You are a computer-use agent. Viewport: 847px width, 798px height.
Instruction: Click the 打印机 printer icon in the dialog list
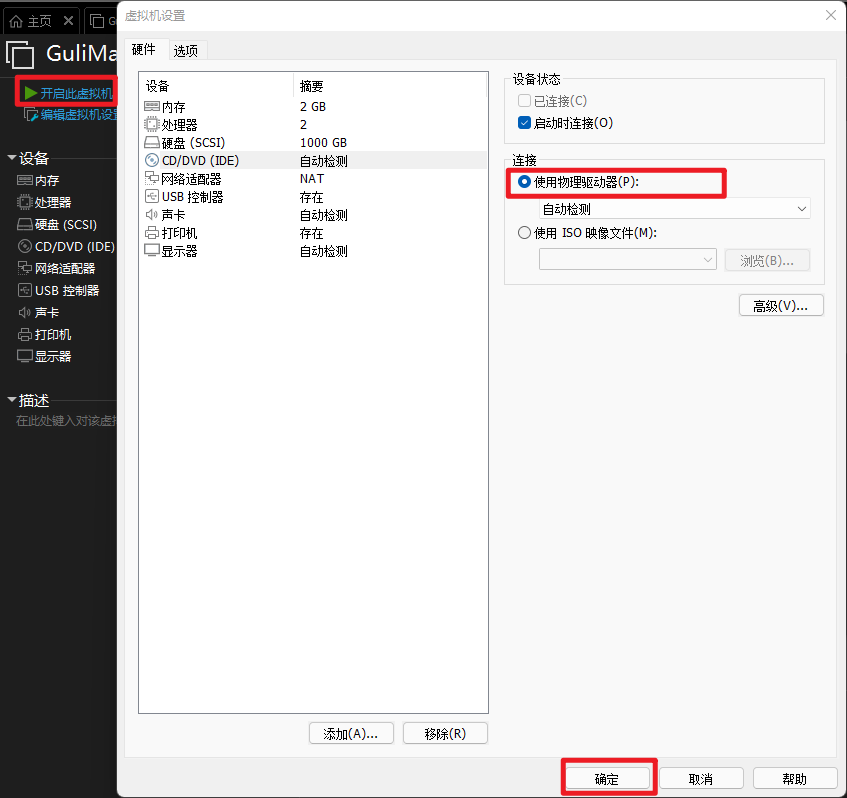tap(152, 233)
